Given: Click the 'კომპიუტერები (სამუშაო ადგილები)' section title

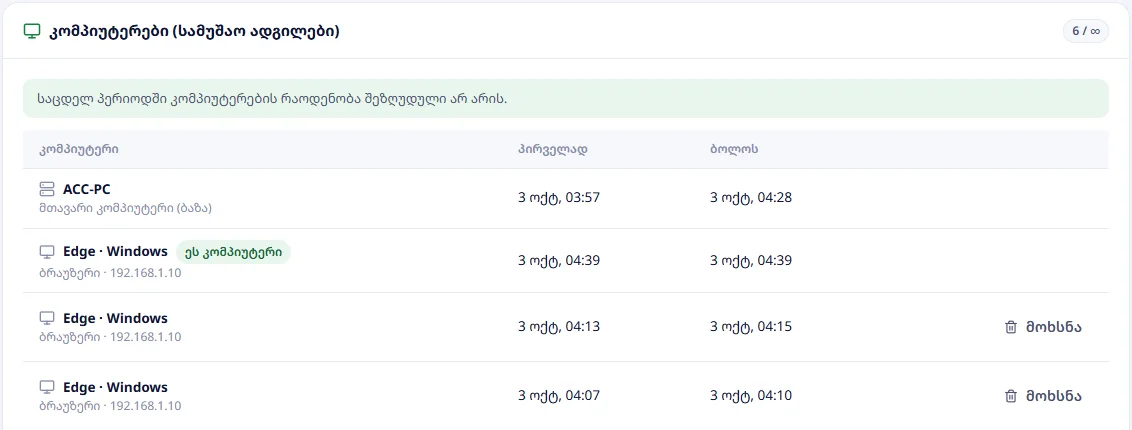Looking at the screenshot, I should coord(194,32).
